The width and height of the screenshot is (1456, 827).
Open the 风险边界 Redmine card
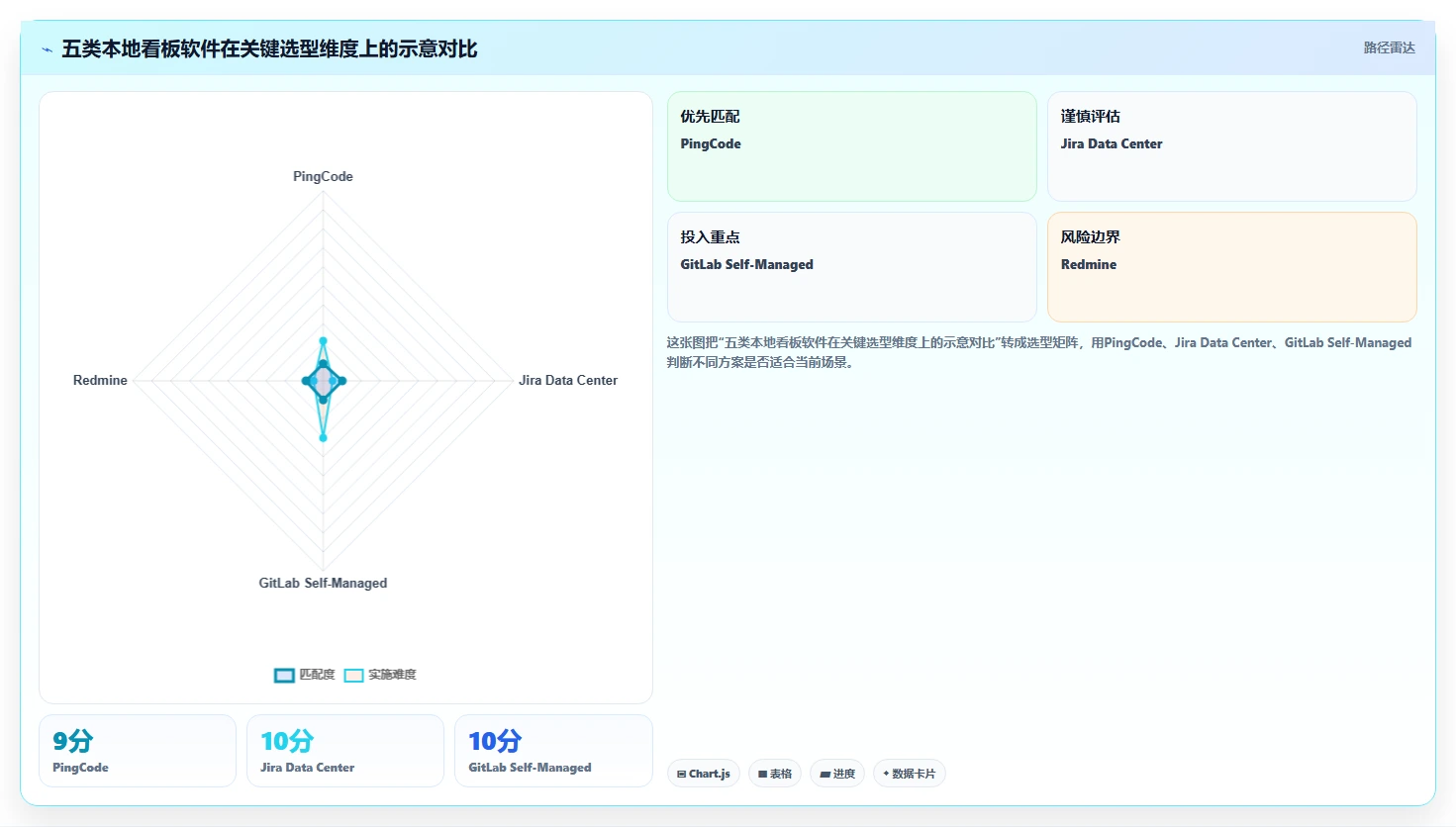pos(1231,267)
